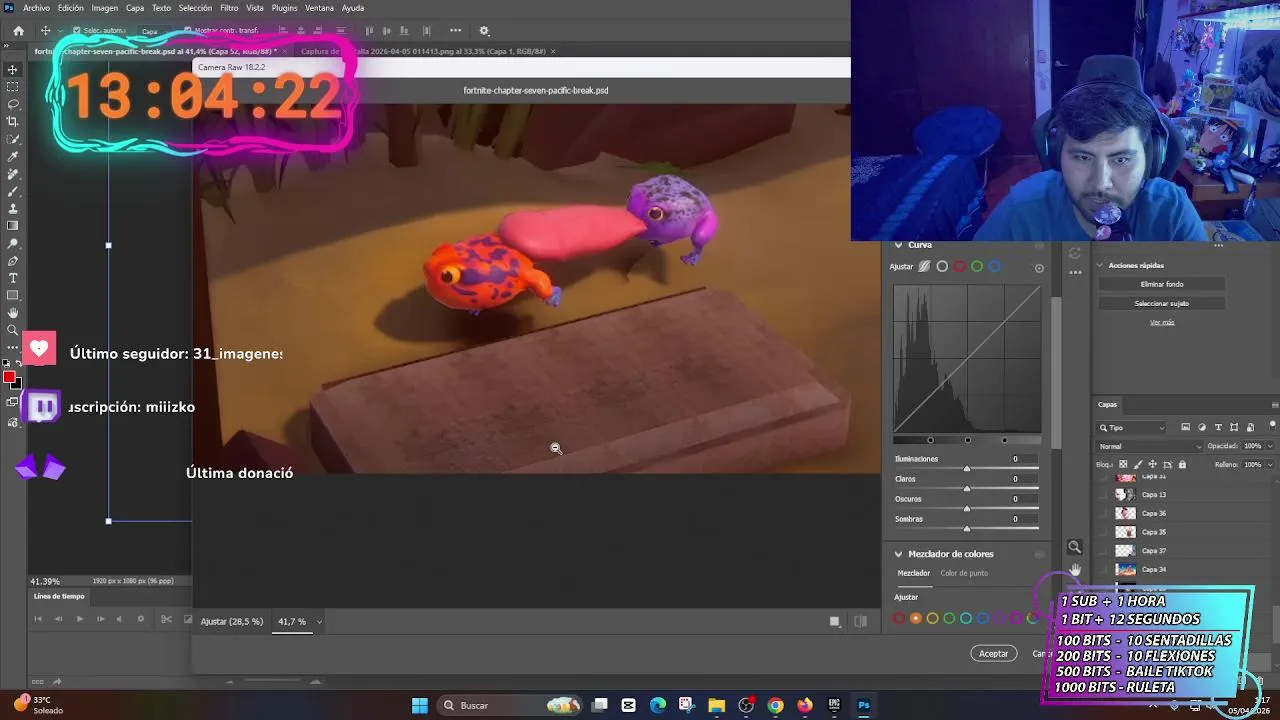This screenshot has width=1280, height=720.
Task: Click the Eliminar fondo button
Action: 1161,284
